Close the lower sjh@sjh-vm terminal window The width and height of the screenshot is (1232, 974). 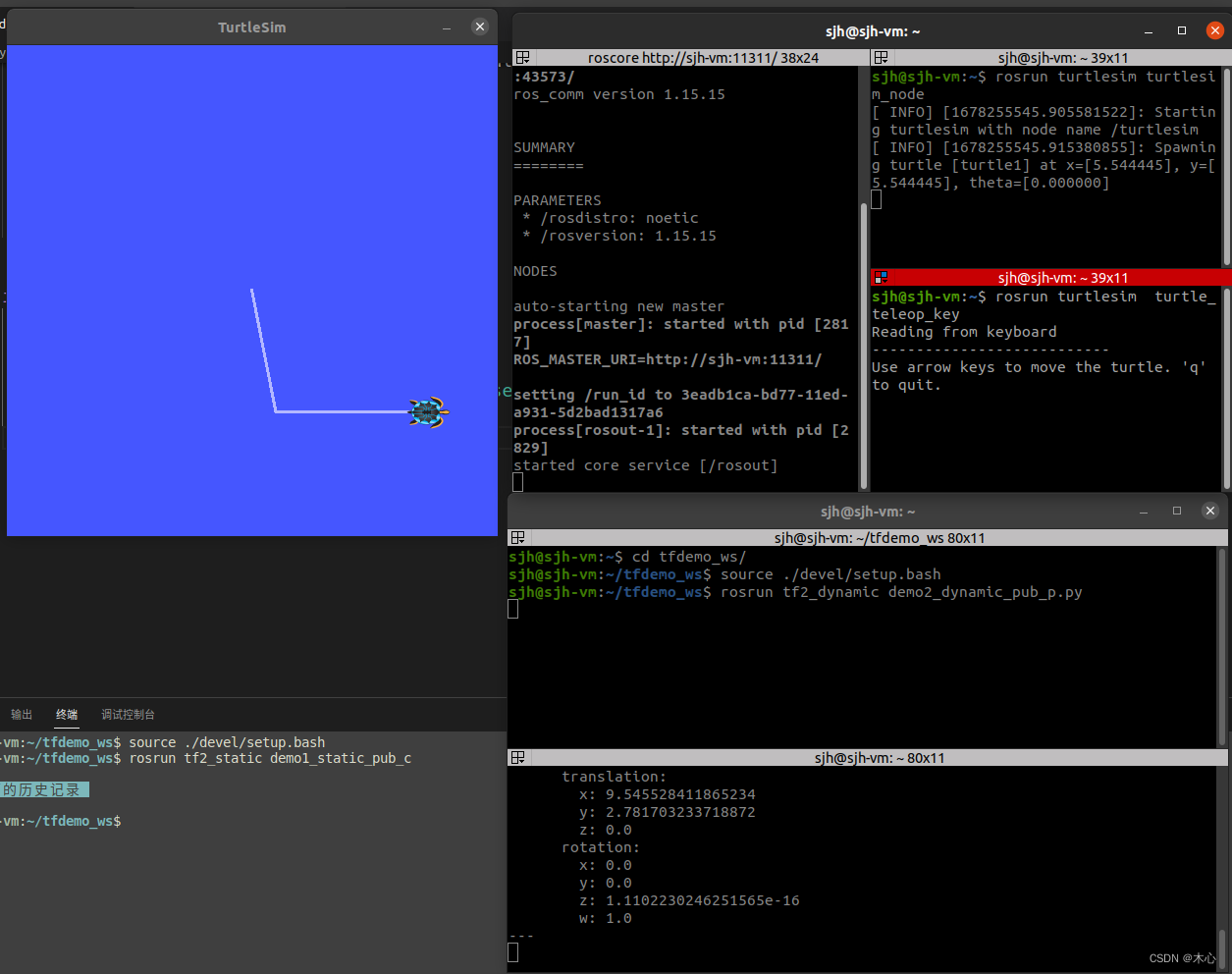tap(1209, 511)
